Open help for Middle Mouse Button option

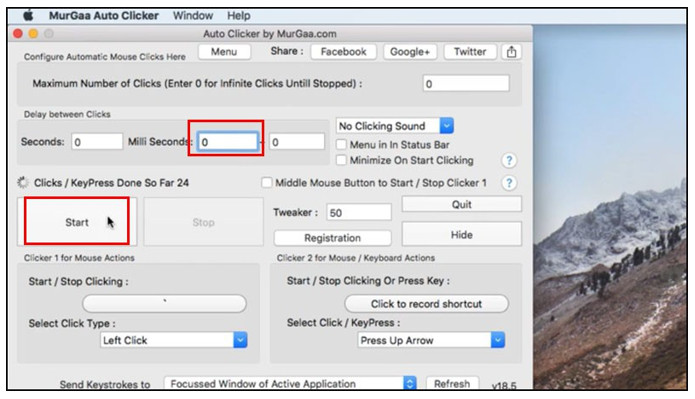(509, 182)
